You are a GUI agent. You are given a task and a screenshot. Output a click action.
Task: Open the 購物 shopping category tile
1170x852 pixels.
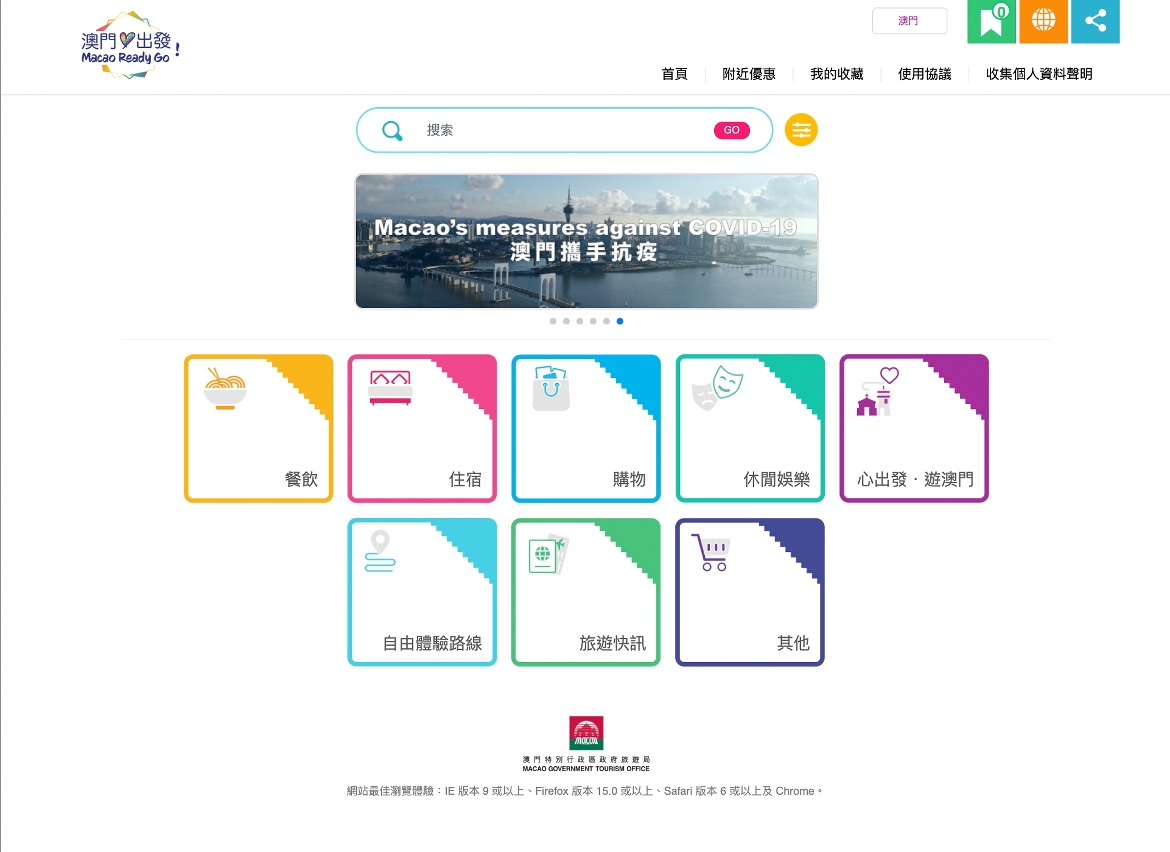tap(586, 428)
